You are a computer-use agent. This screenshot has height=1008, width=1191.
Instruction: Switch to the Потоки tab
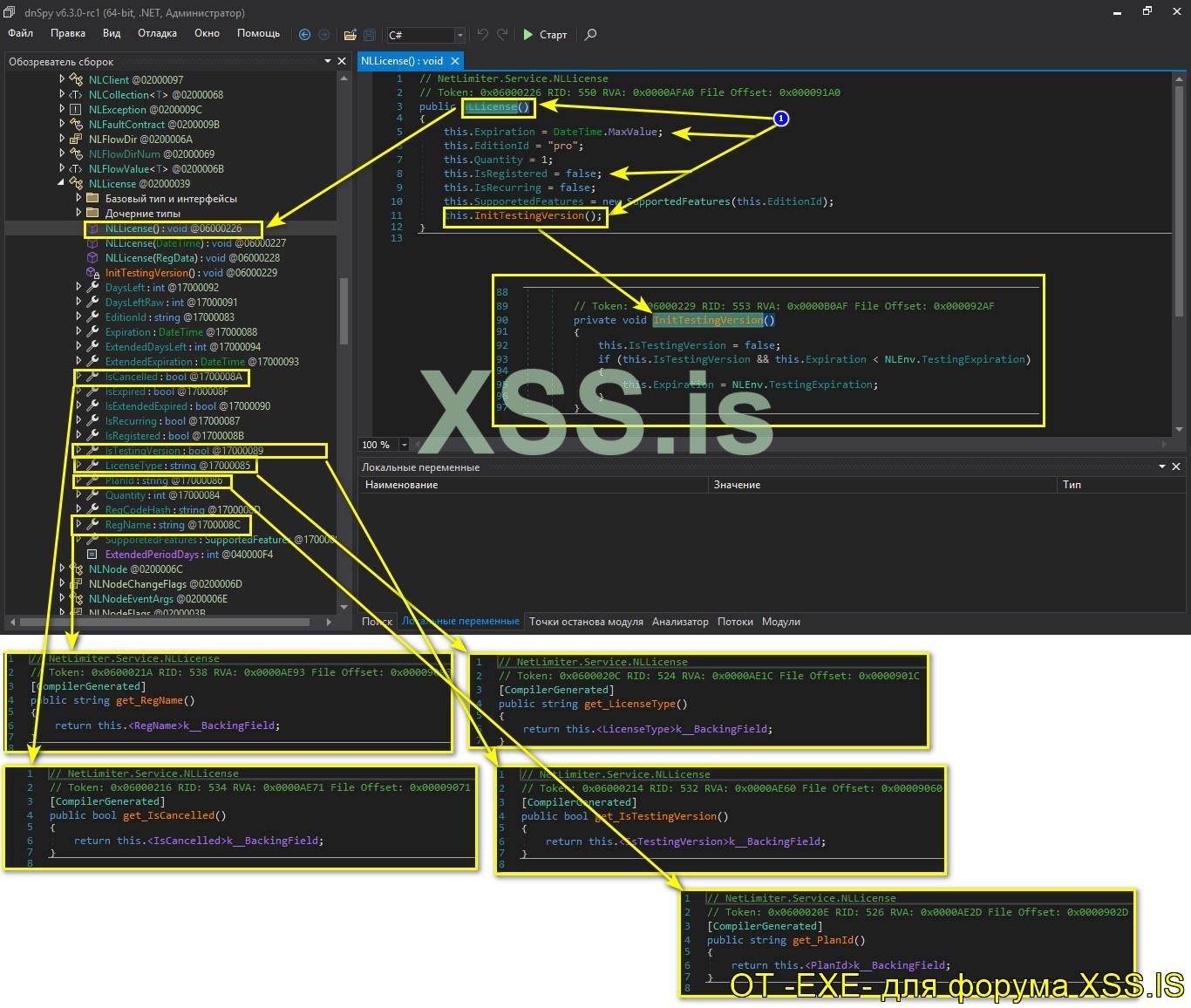click(x=735, y=622)
